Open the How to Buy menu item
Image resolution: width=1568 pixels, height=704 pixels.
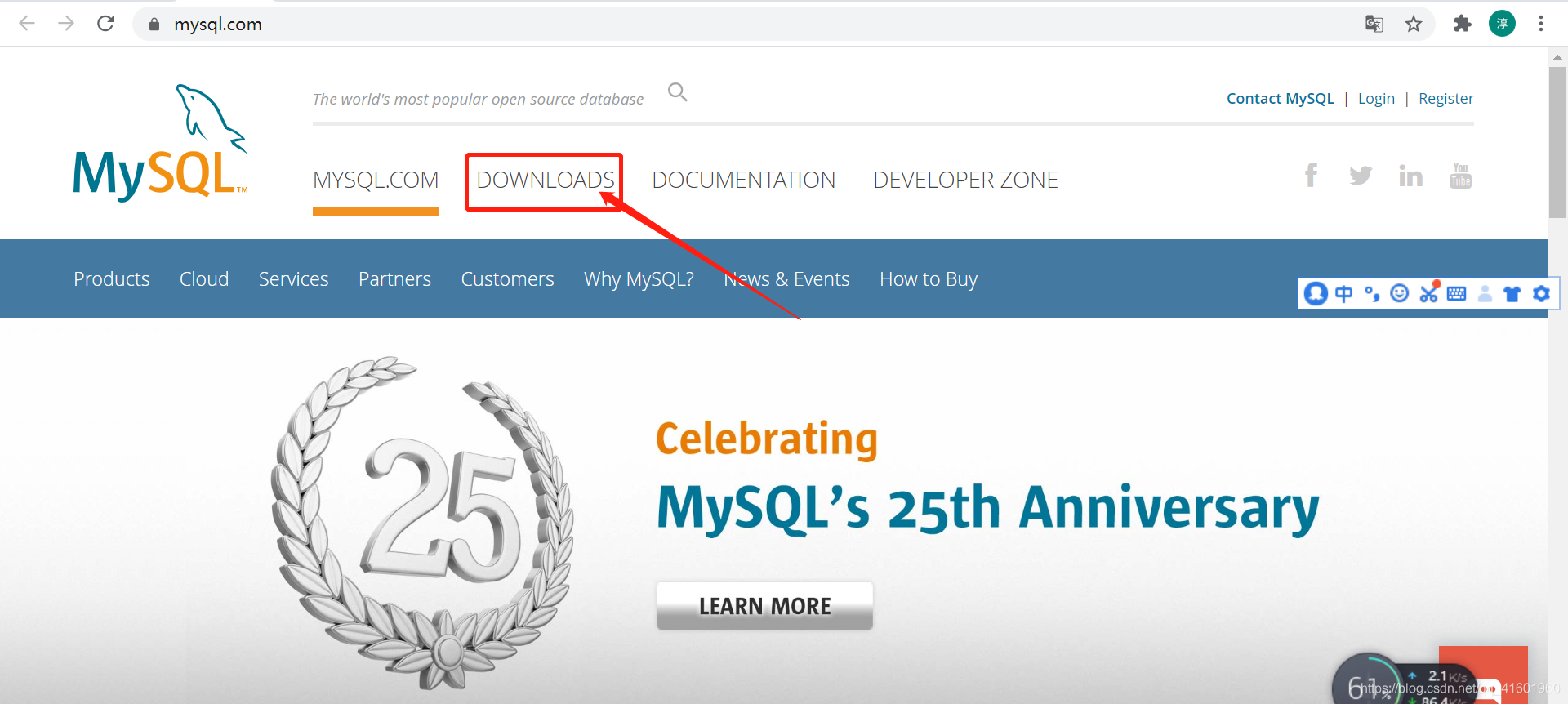click(929, 279)
